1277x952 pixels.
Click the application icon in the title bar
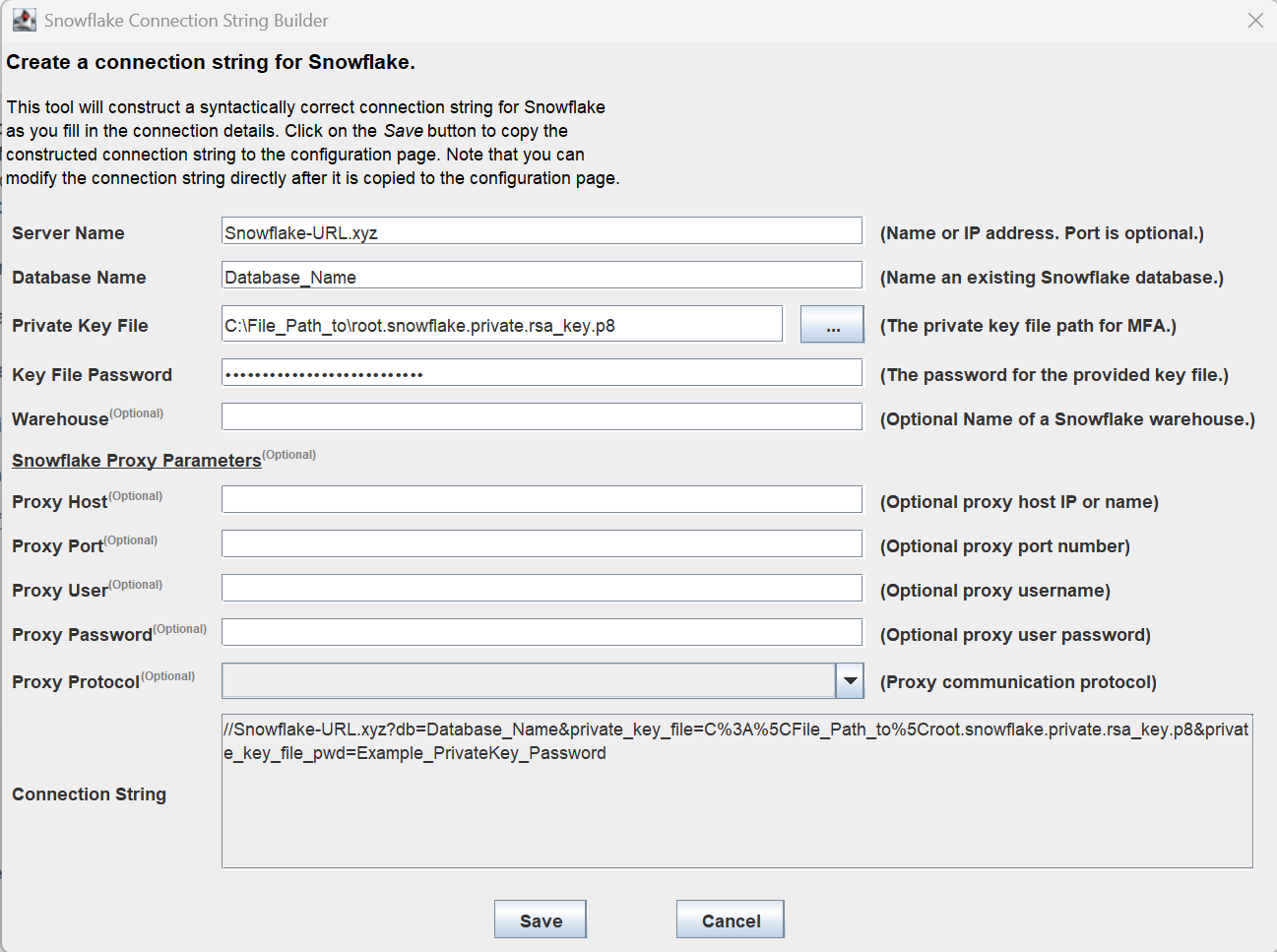tap(24, 20)
